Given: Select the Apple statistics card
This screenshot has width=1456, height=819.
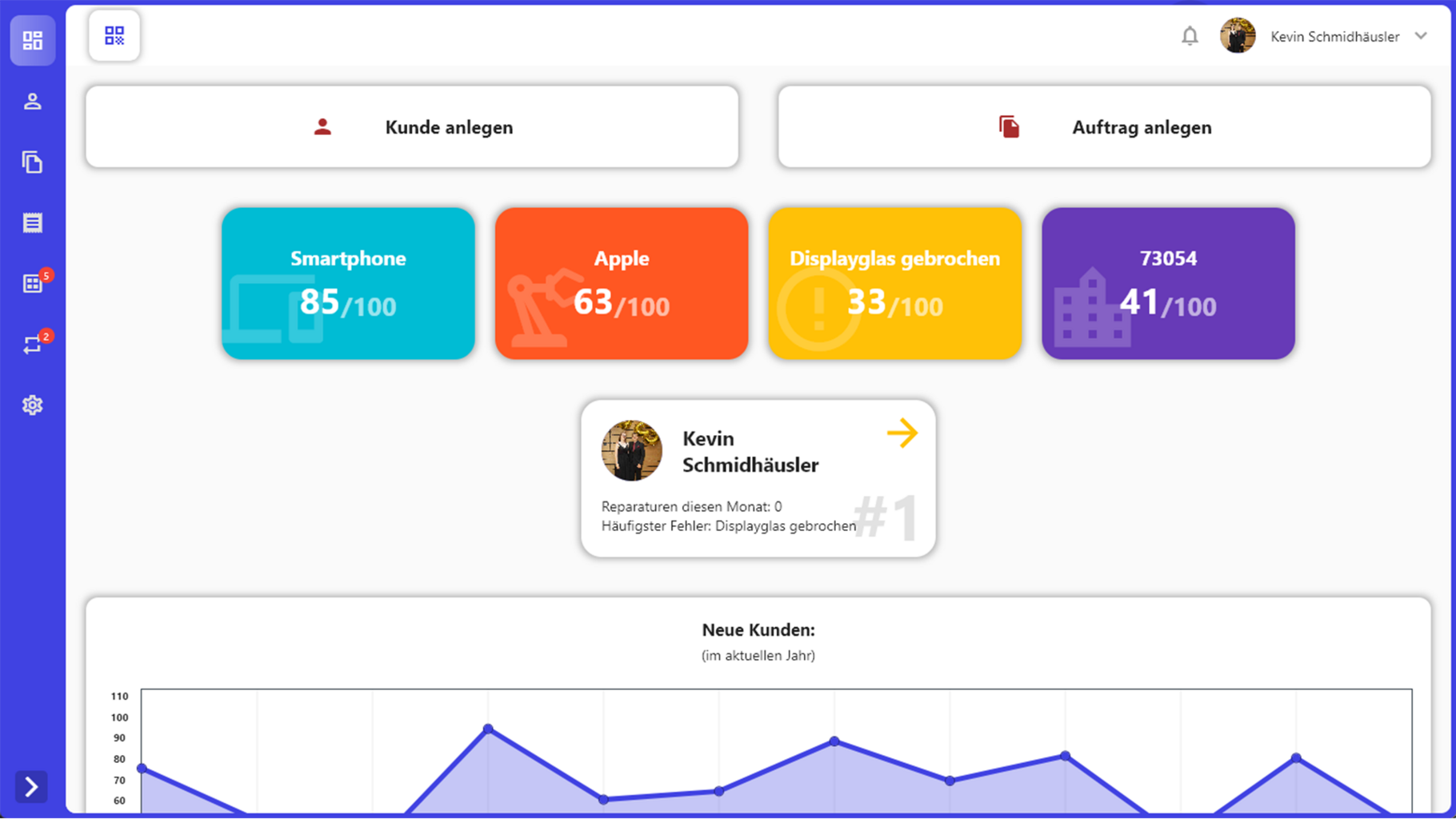Looking at the screenshot, I should (x=622, y=283).
